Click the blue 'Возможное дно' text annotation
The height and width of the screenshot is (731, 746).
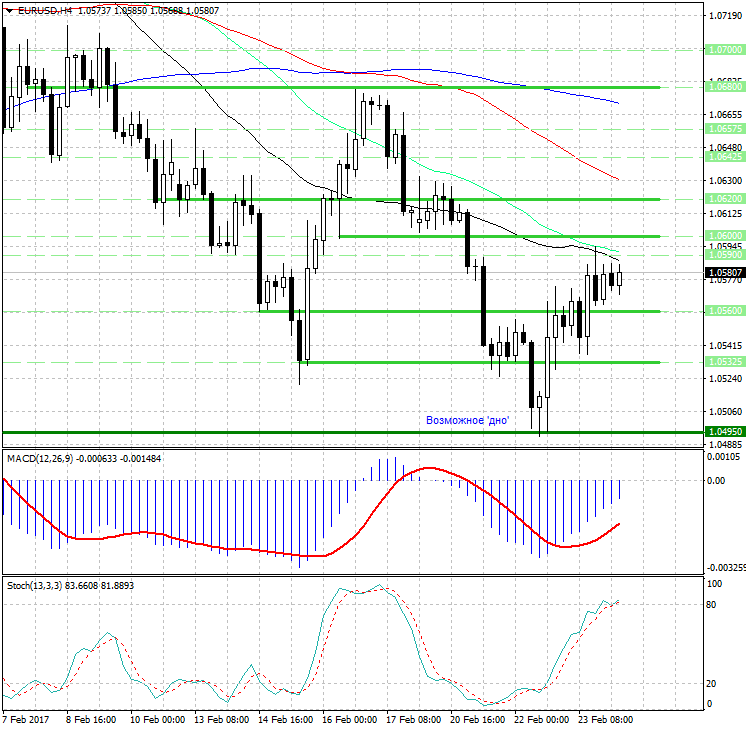point(468,421)
